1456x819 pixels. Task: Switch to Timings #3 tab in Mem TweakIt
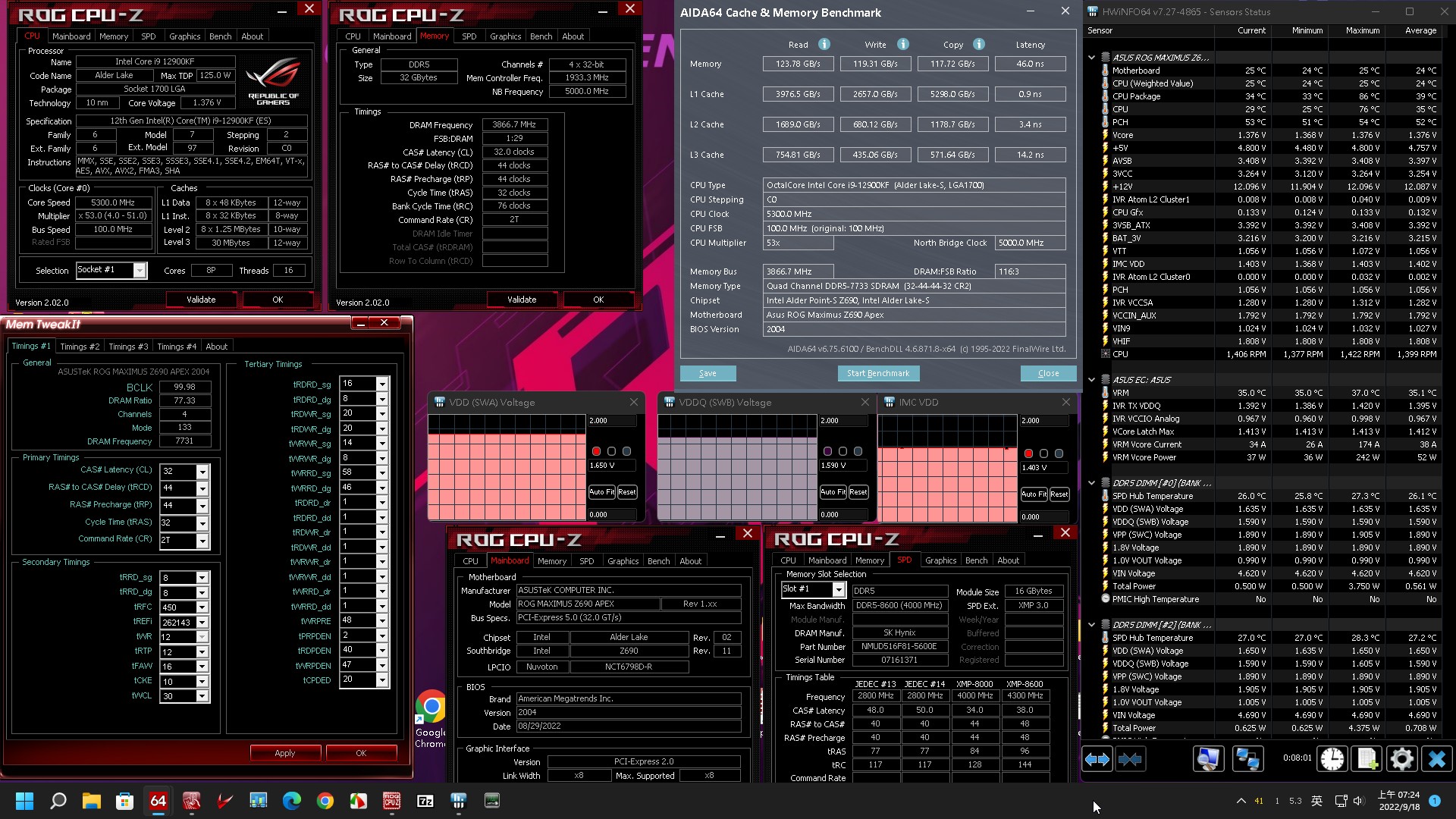(128, 347)
